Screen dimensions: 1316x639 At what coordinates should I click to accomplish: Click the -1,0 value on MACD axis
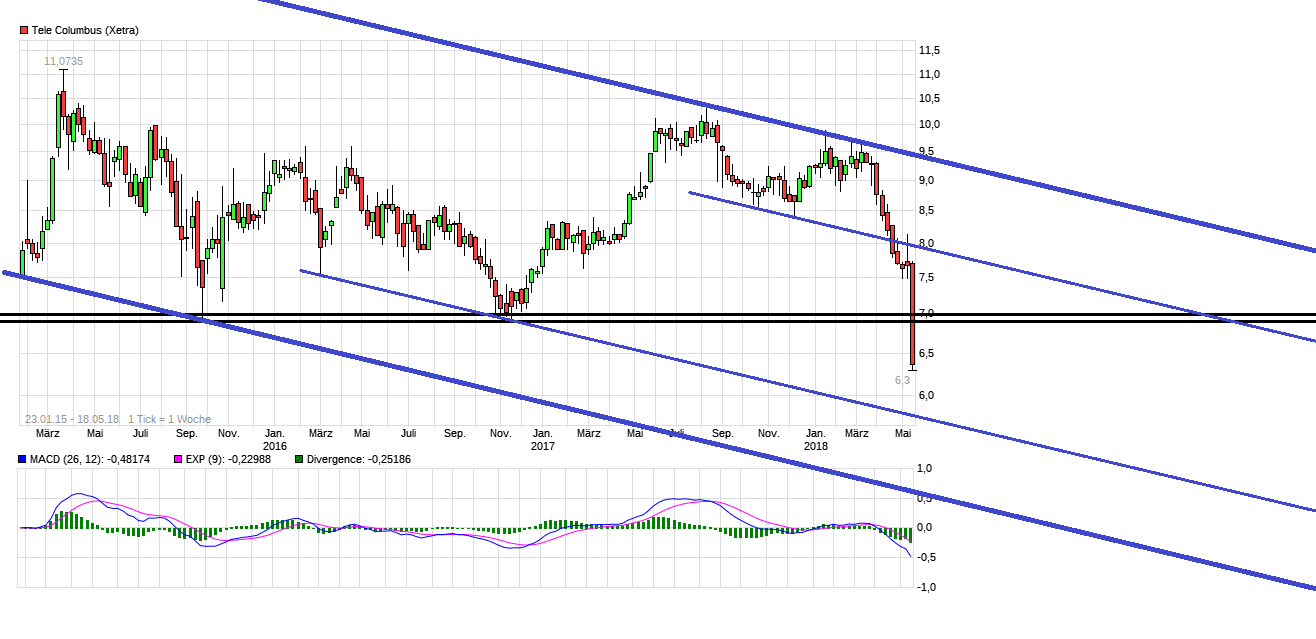924,588
